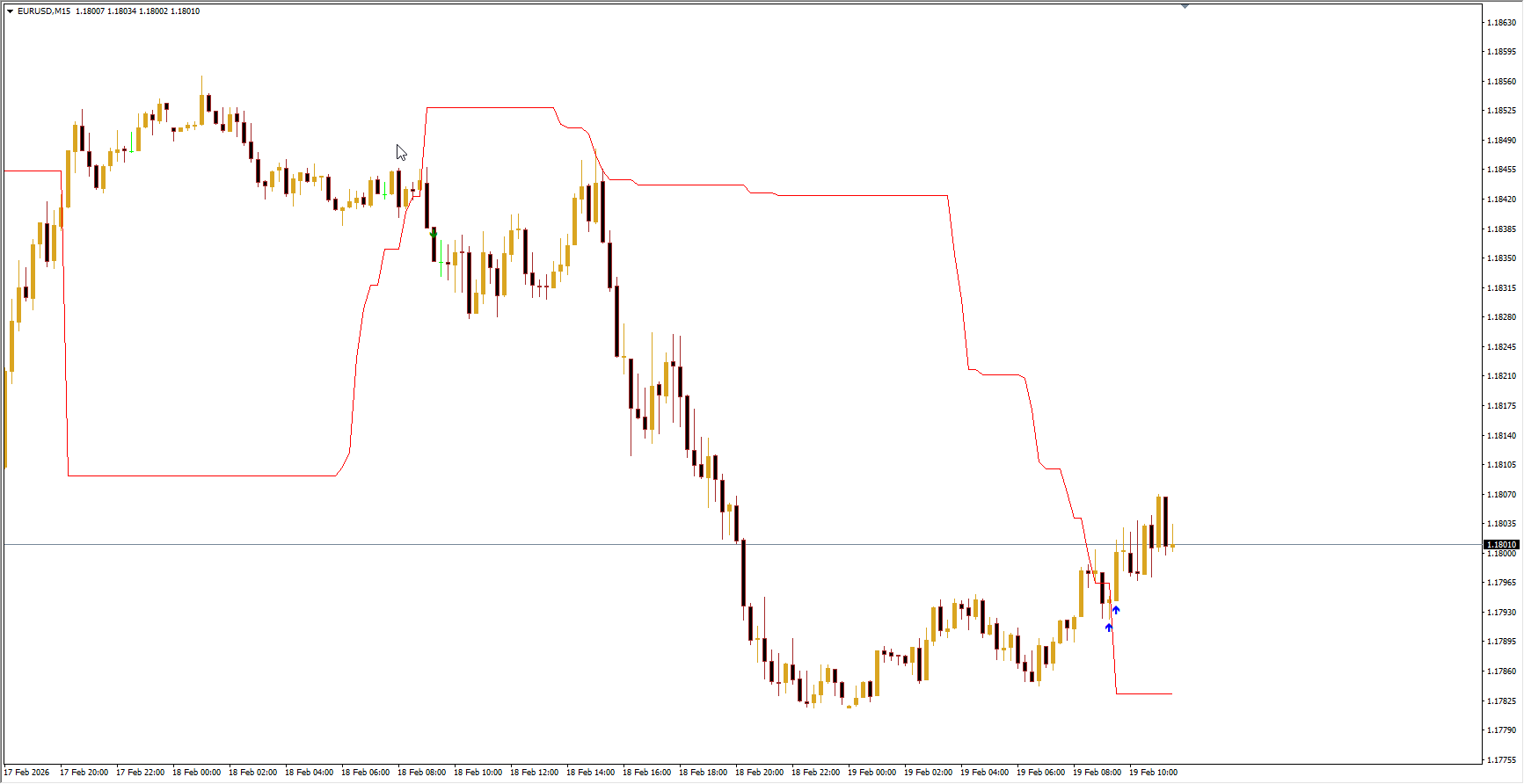This screenshot has width=1524, height=784.
Task: Click the EURUSD,M15 chart title text
Action: (x=44, y=11)
